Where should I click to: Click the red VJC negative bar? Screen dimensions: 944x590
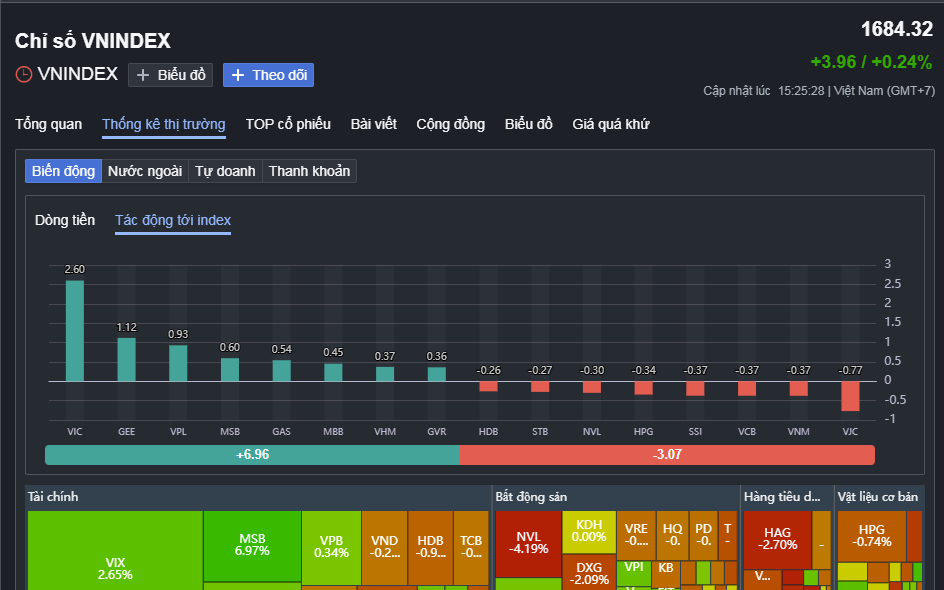[x=850, y=396]
